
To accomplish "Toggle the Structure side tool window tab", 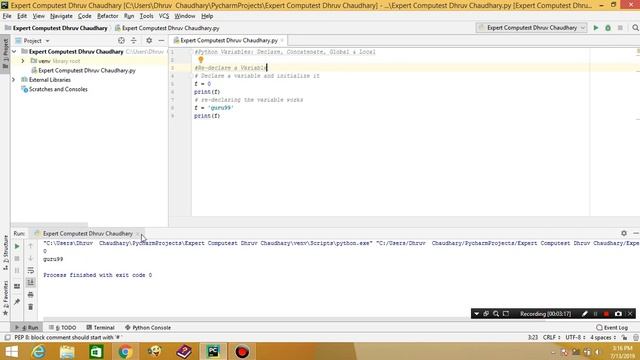I will point(5,252).
